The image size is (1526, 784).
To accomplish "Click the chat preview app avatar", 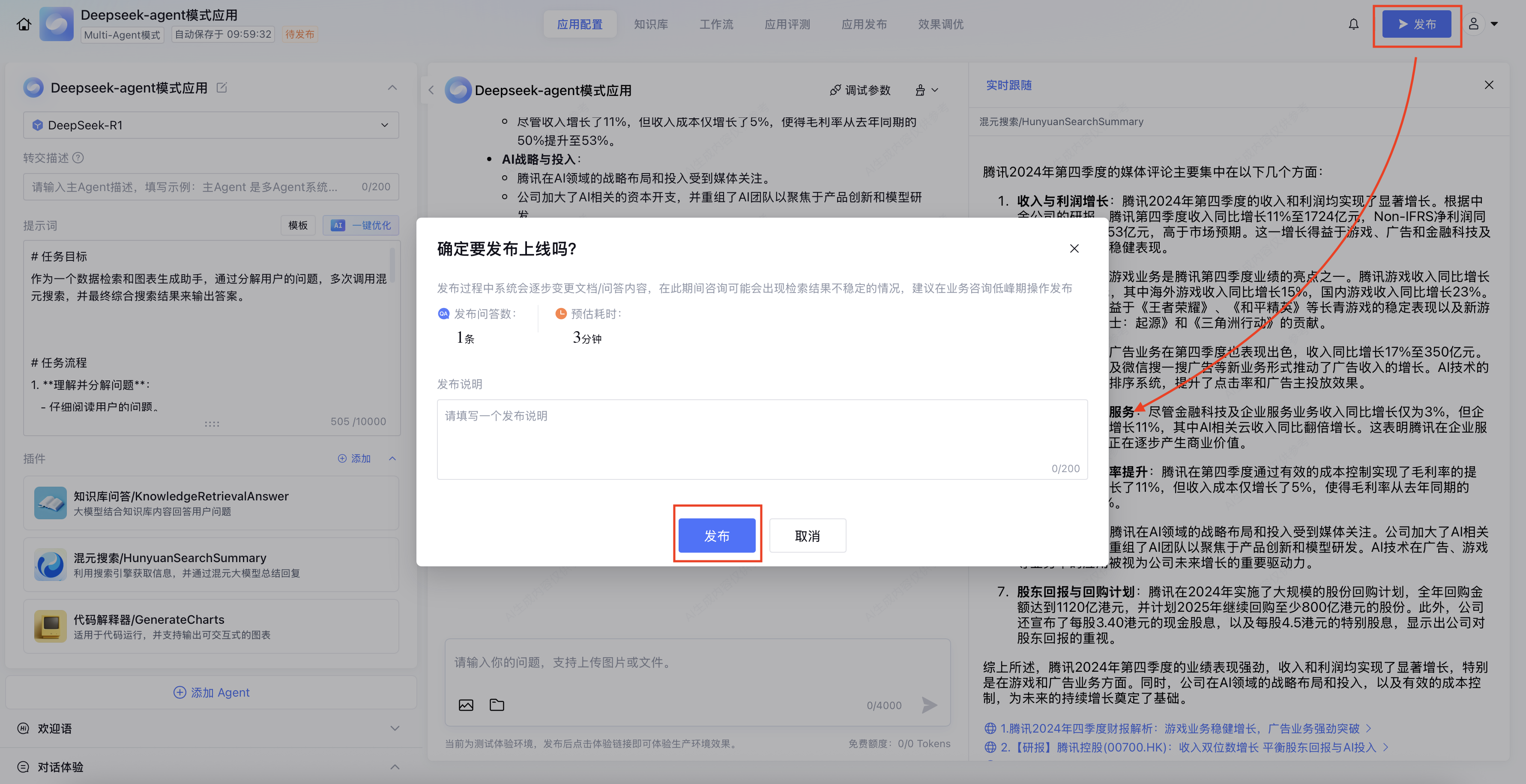I will tap(458, 90).
